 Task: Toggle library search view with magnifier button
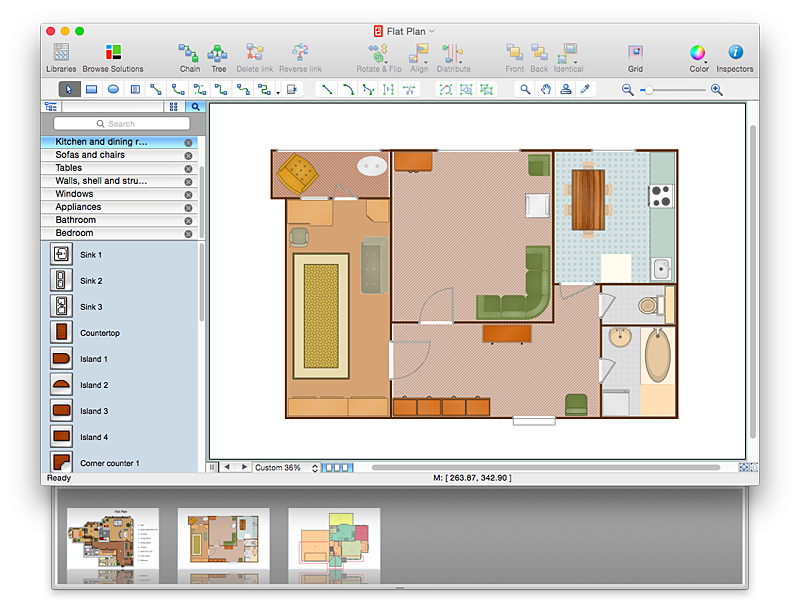tap(195, 106)
